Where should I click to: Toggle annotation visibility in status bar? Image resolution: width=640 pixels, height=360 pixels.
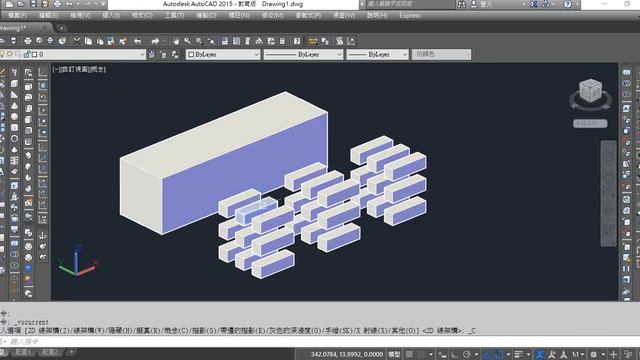(552, 354)
